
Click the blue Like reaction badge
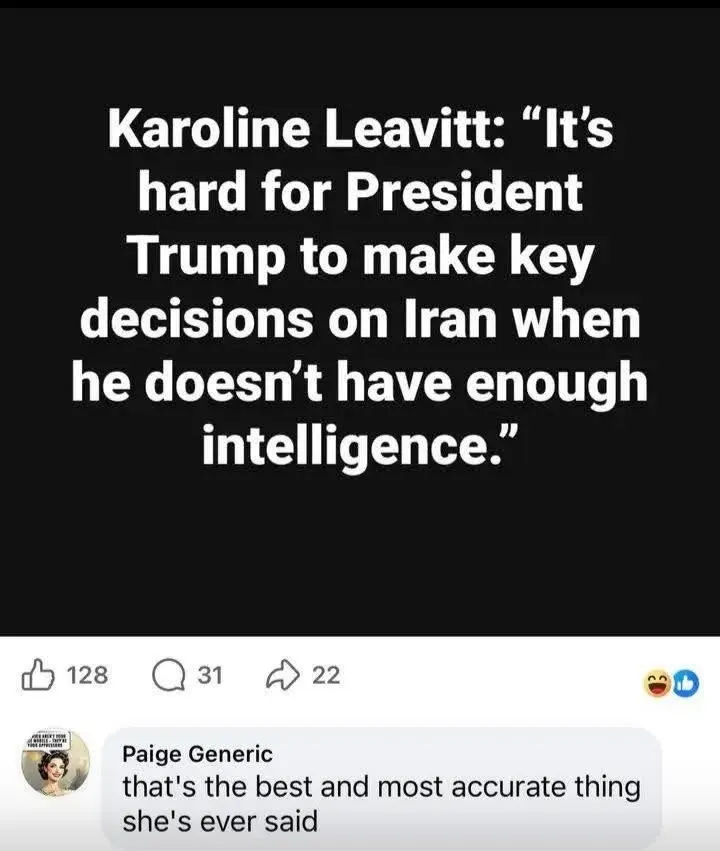point(686,683)
